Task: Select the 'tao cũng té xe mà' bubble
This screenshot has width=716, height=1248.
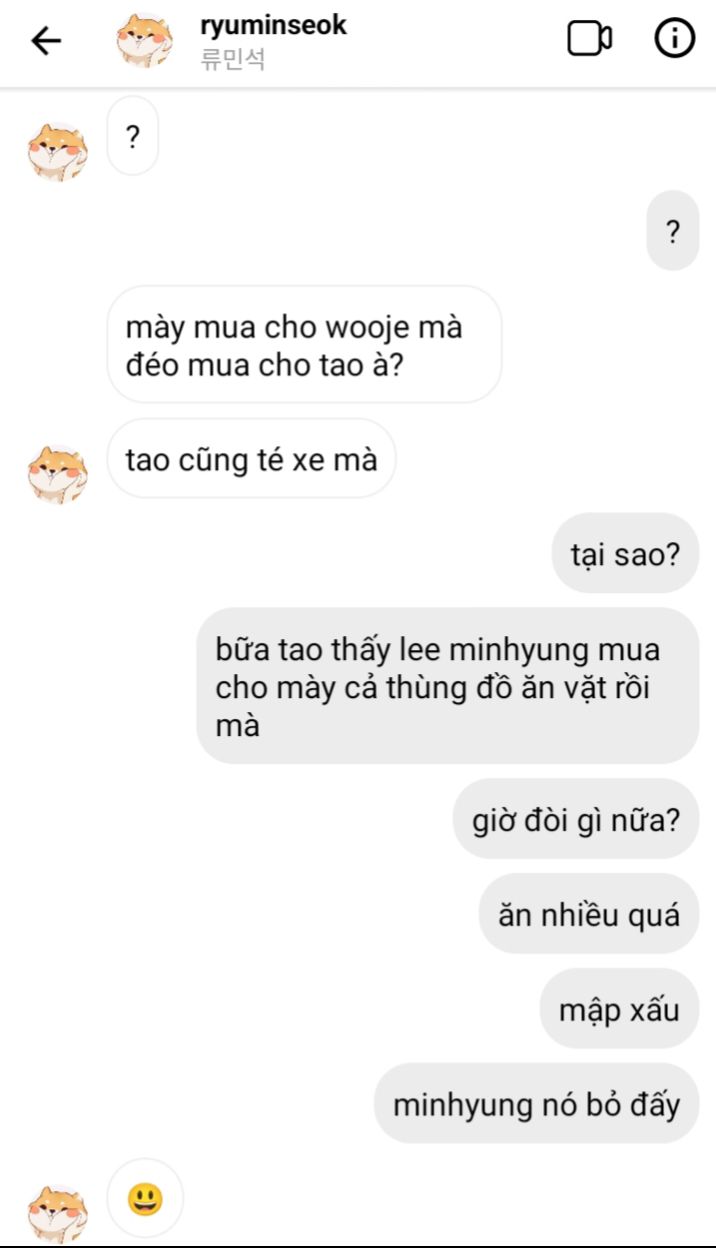Action: (251, 459)
